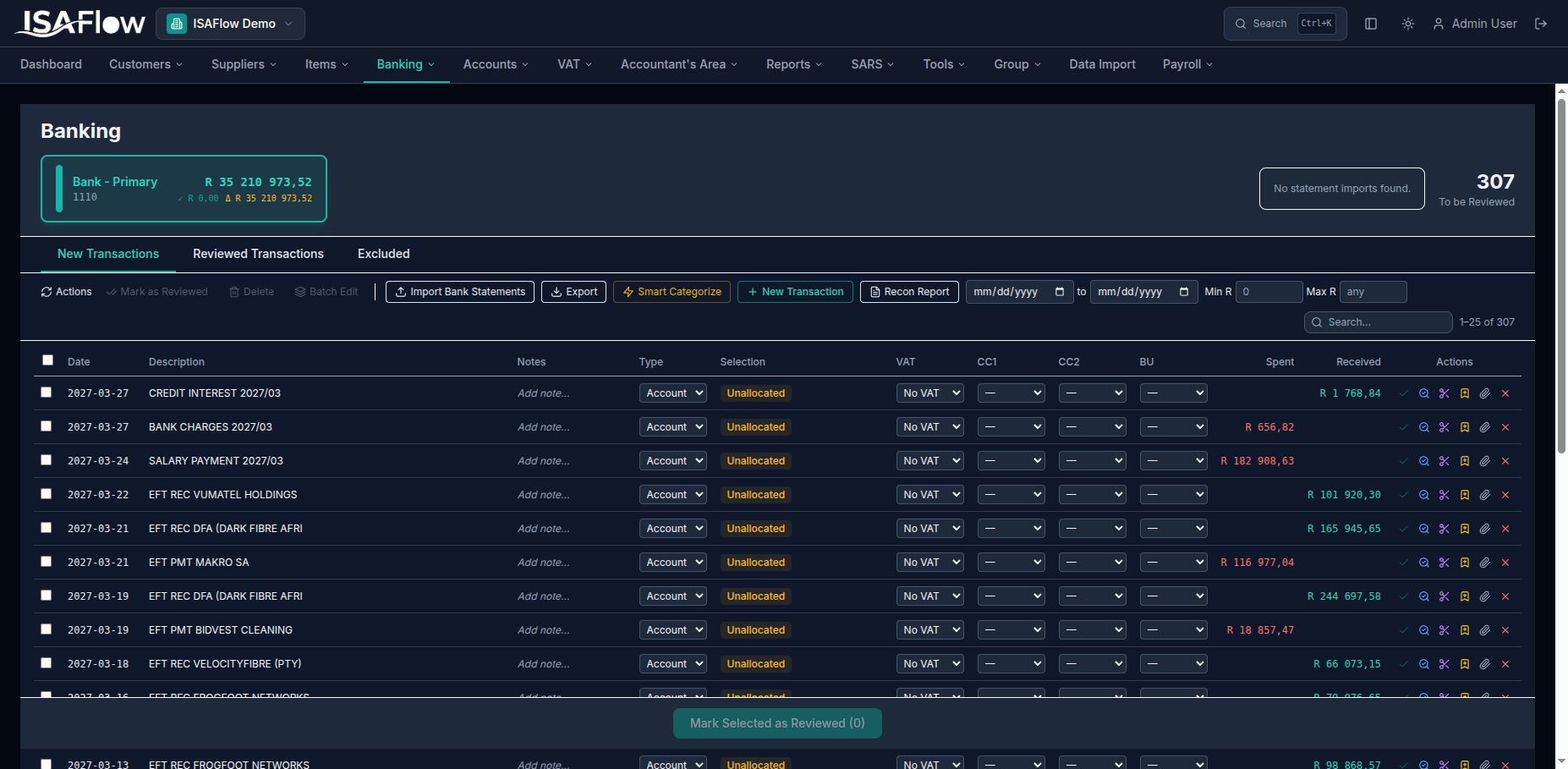
Task: Click the checkmark icon for EFT PMT BIDVEST CLEANING
Action: pyautogui.click(x=1404, y=630)
